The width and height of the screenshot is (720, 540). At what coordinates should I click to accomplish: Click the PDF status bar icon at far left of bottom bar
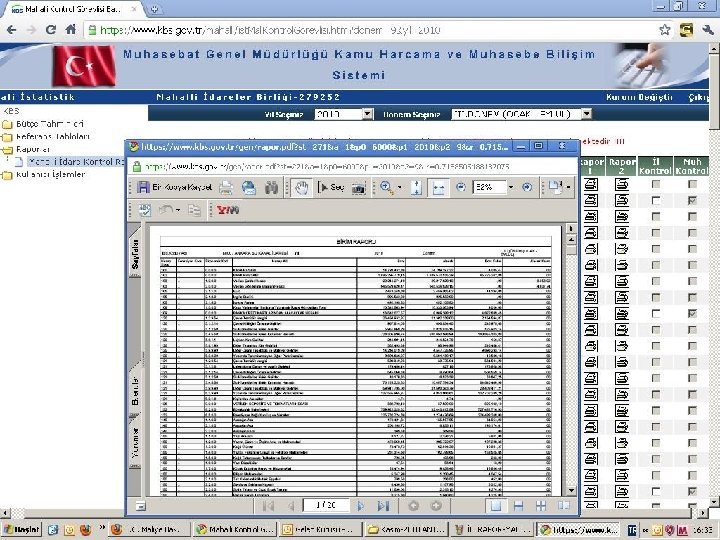point(141,506)
